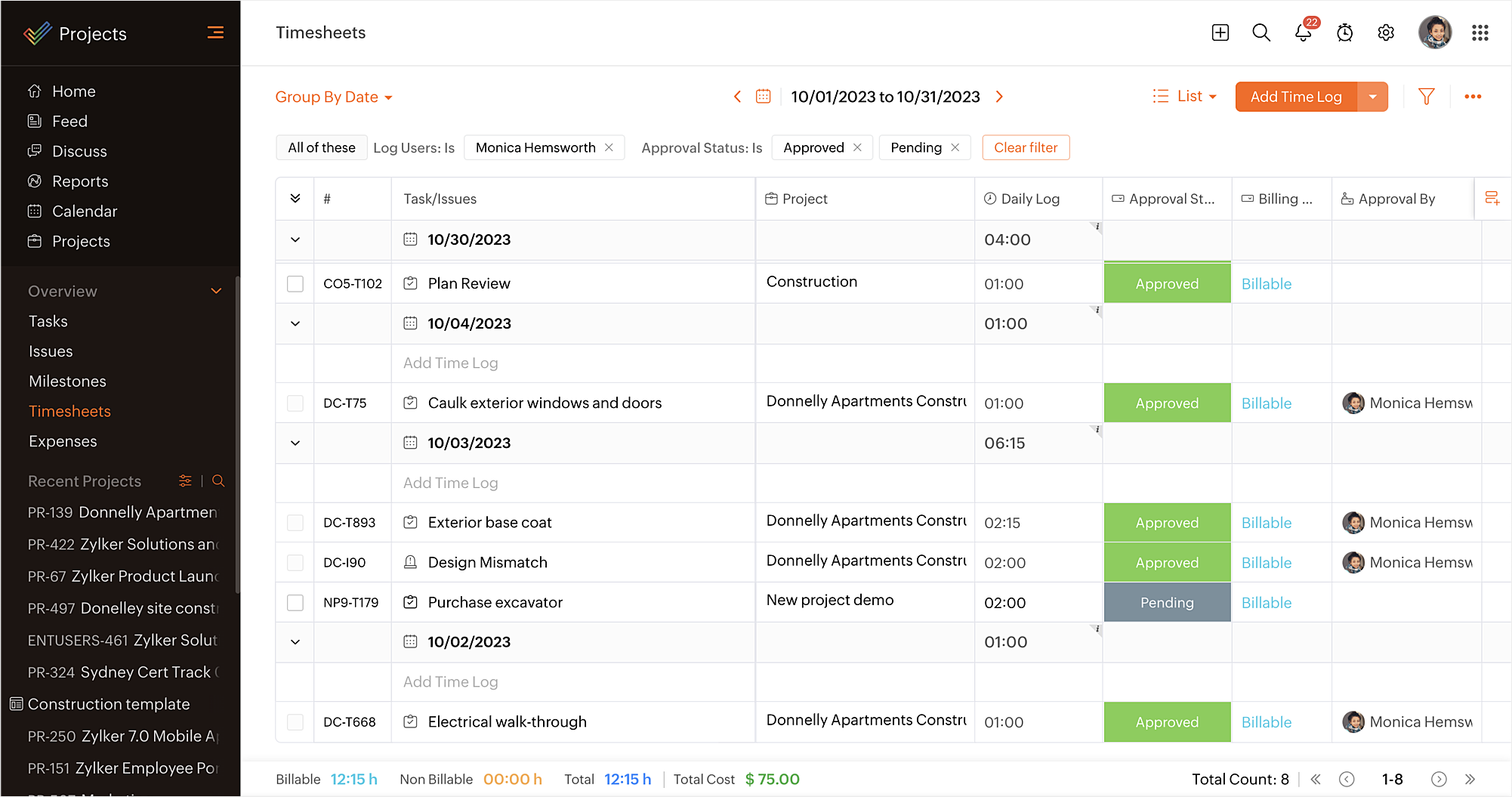Select the Plan Review row checkbox

pos(295,283)
